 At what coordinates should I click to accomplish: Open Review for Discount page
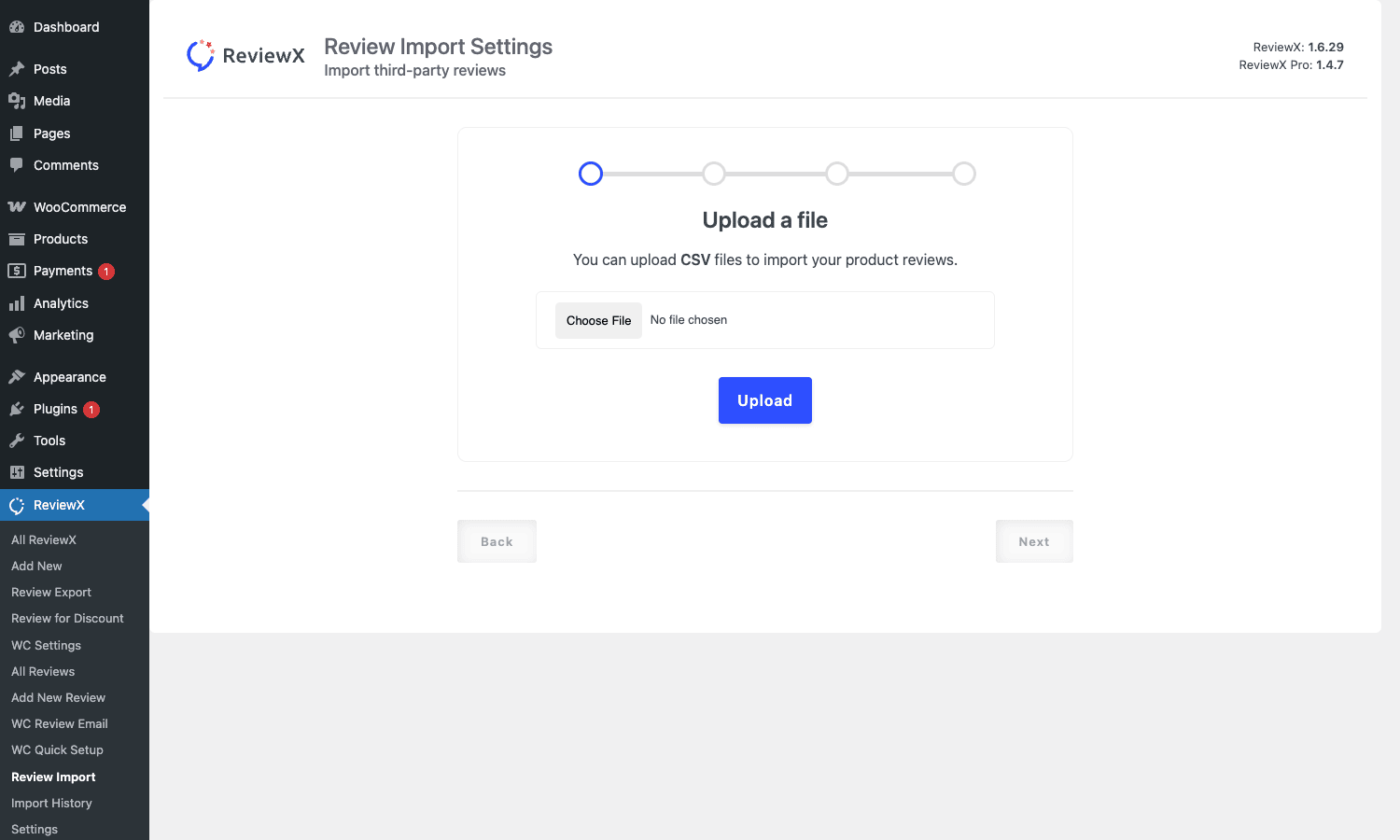point(67,618)
